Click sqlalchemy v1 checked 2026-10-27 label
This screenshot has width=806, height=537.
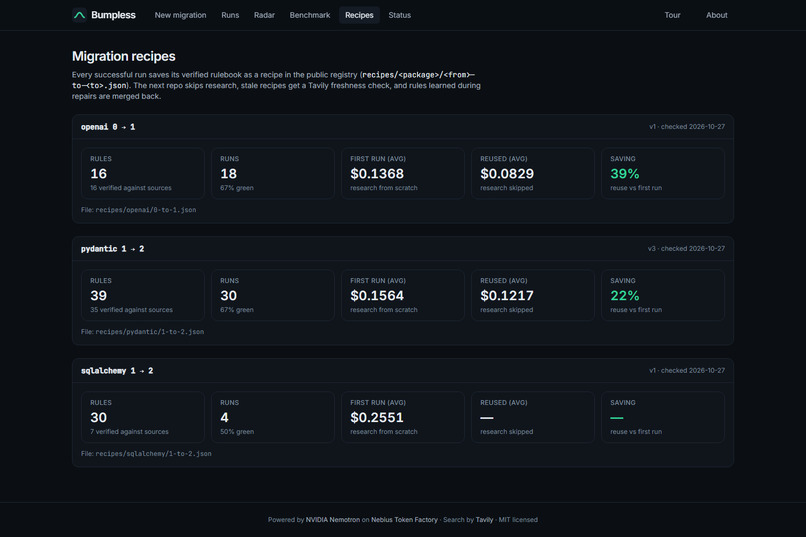point(687,370)
